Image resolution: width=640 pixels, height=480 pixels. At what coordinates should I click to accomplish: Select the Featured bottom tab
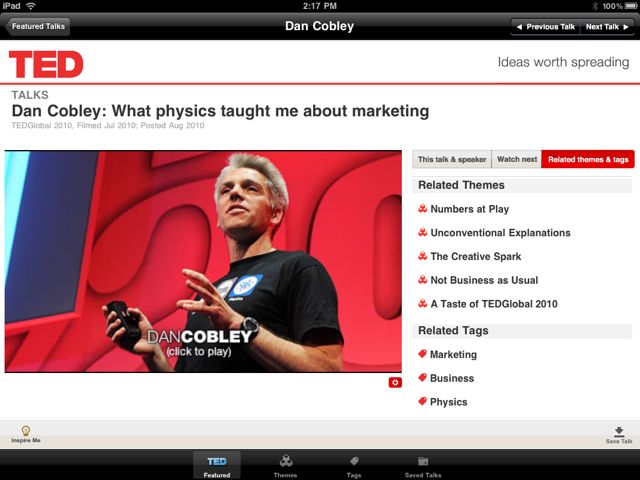(x=217, y=465)
